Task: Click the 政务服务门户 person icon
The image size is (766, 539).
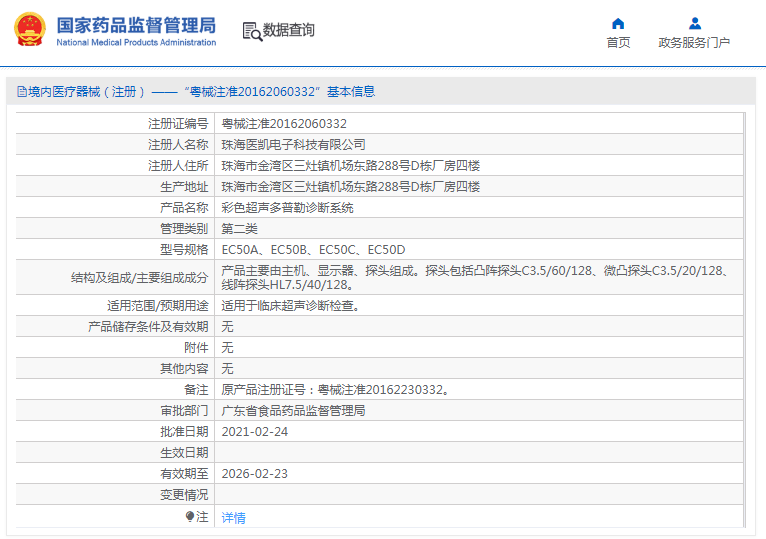Action: [694, 23]
